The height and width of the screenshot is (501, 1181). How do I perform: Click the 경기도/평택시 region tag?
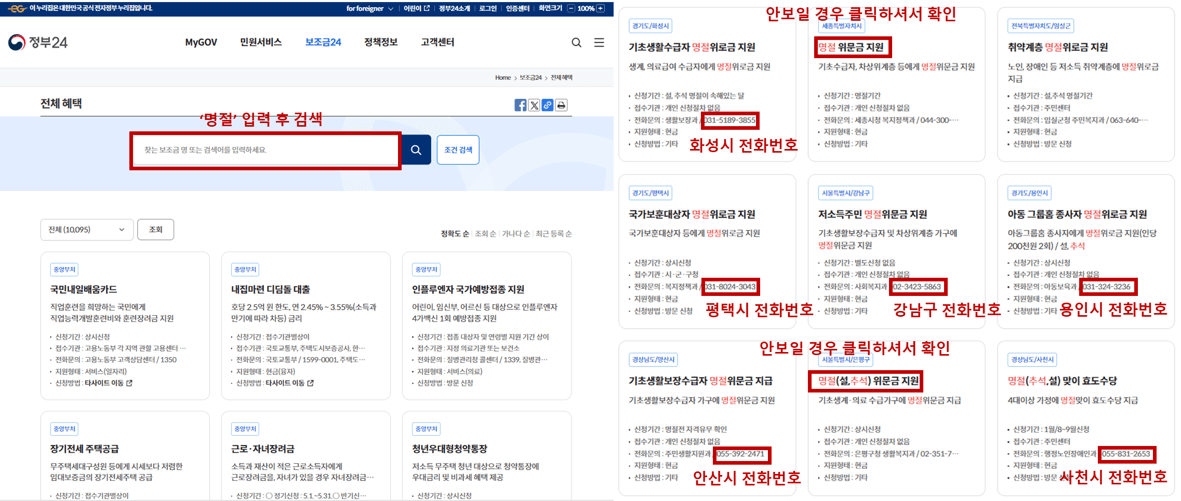click(648, 192)
